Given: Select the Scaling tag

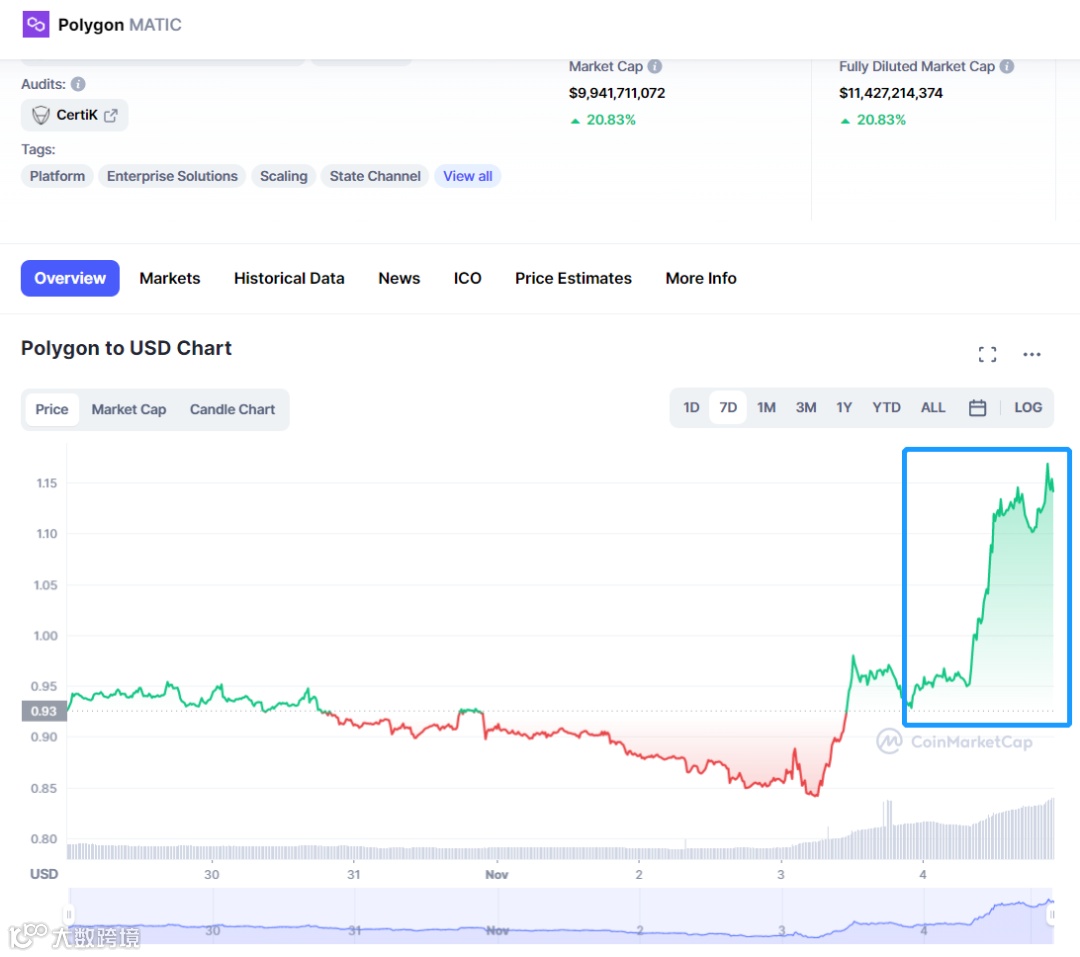Looking at the screenshot, I should 284,176.
